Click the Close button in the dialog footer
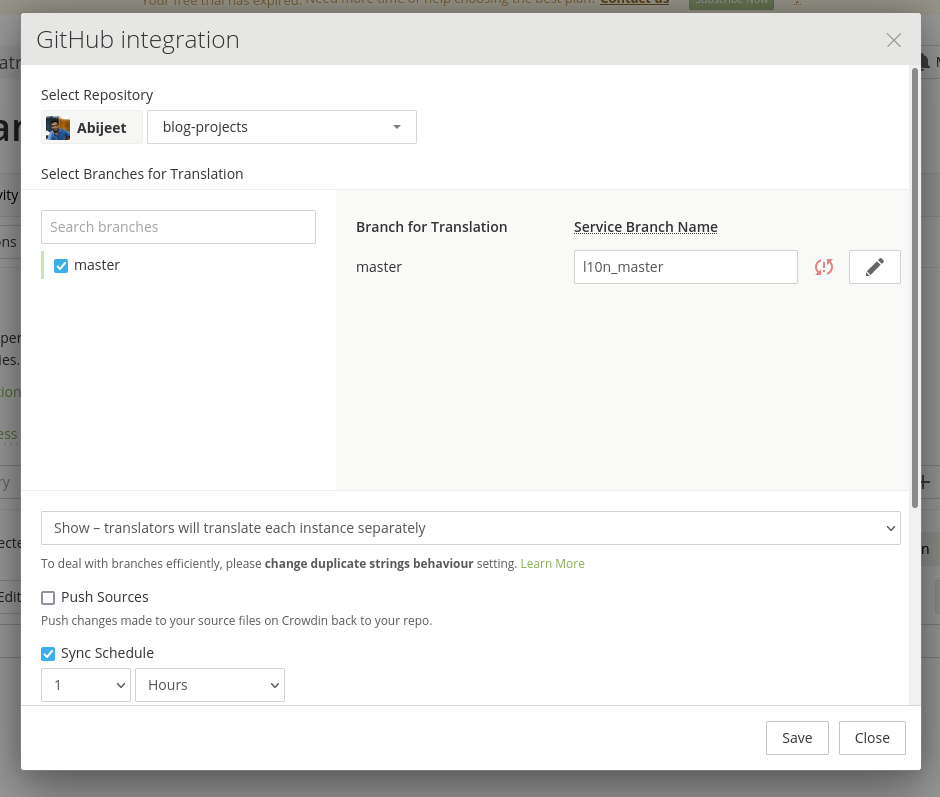Screen dimensions: 940x797 [872, 738]
